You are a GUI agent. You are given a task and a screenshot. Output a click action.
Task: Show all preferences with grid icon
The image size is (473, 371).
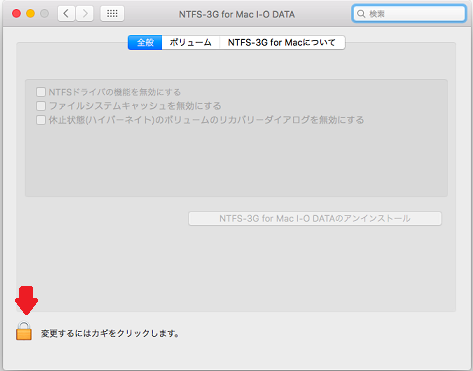tap(112, 14)
